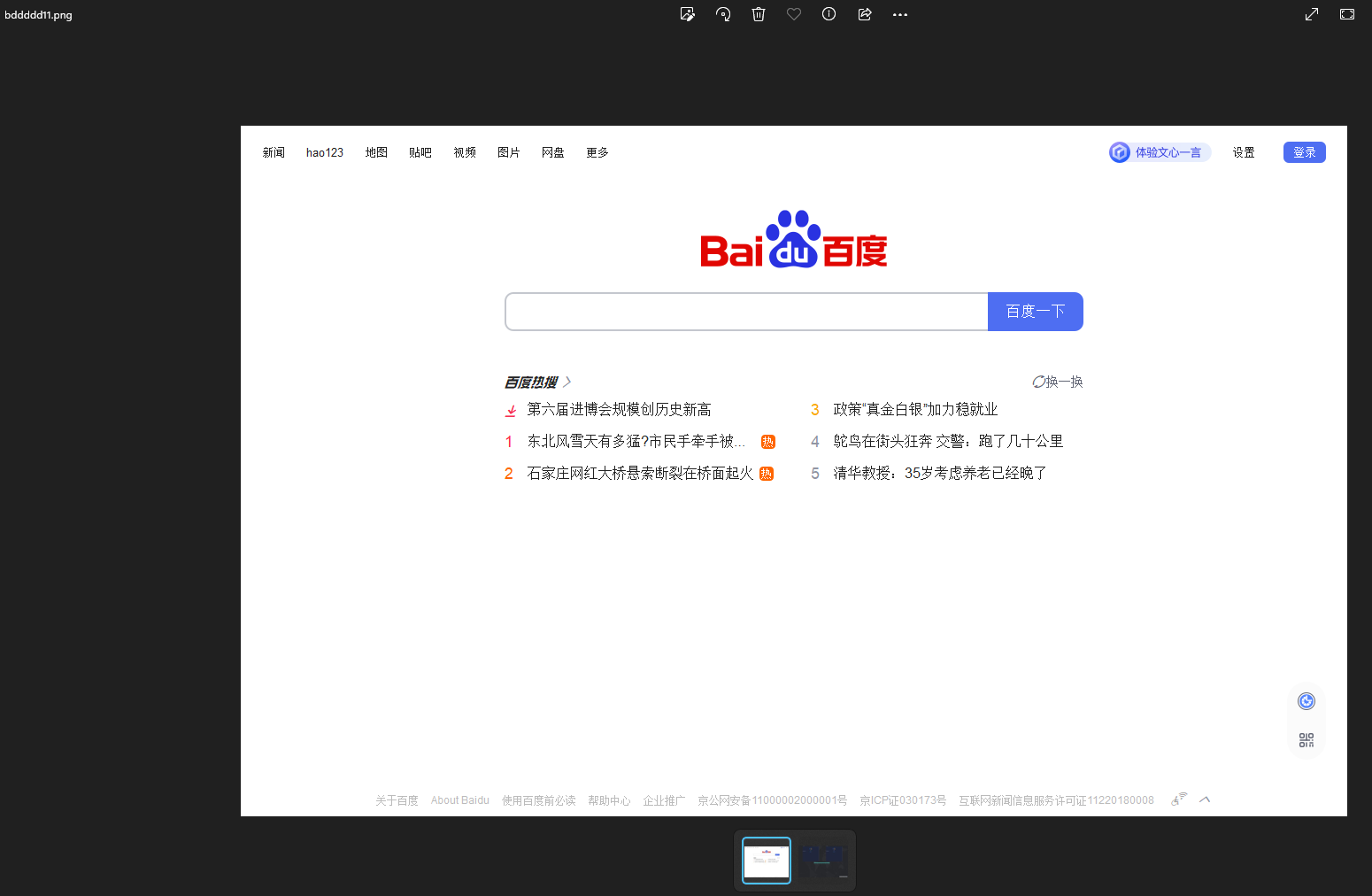
Task: Open headline 政策"真金白银"加力稳就业
Action: point(915,409)
